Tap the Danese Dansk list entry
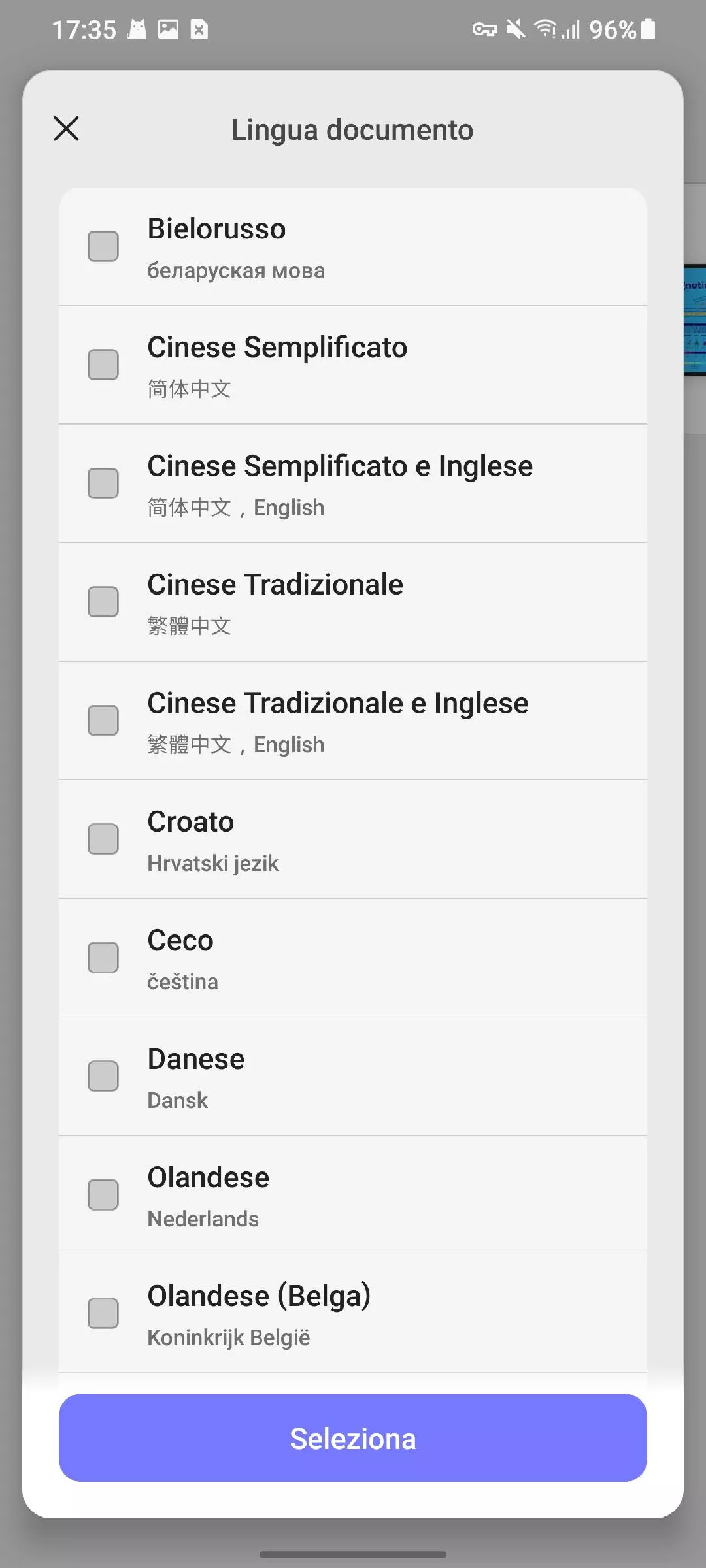The height and width of the screenshot is (1568, 706). pos(195,1077)
